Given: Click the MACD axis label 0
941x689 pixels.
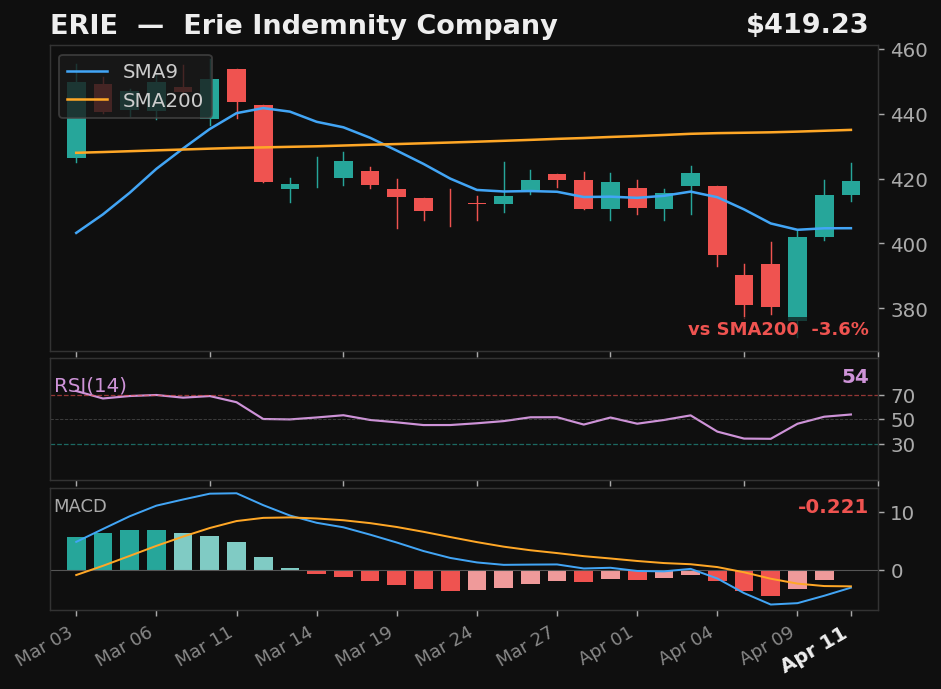Looking at the screenshot, I should point(897,571).
